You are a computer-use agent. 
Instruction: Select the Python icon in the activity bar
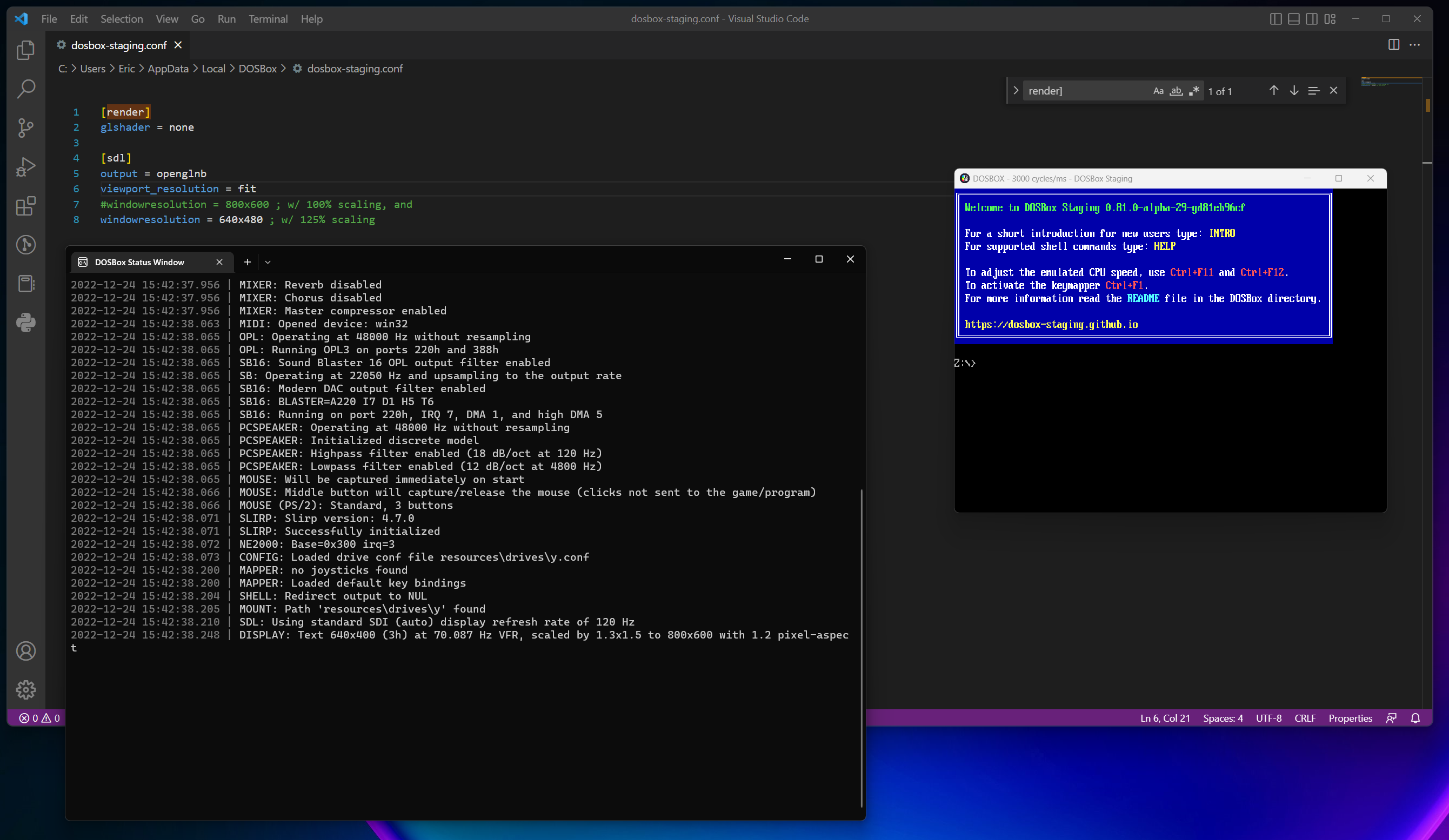(26, 322)
